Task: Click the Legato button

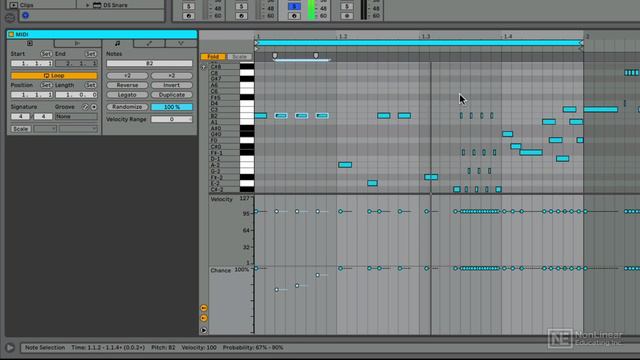Action: point(127,95)
